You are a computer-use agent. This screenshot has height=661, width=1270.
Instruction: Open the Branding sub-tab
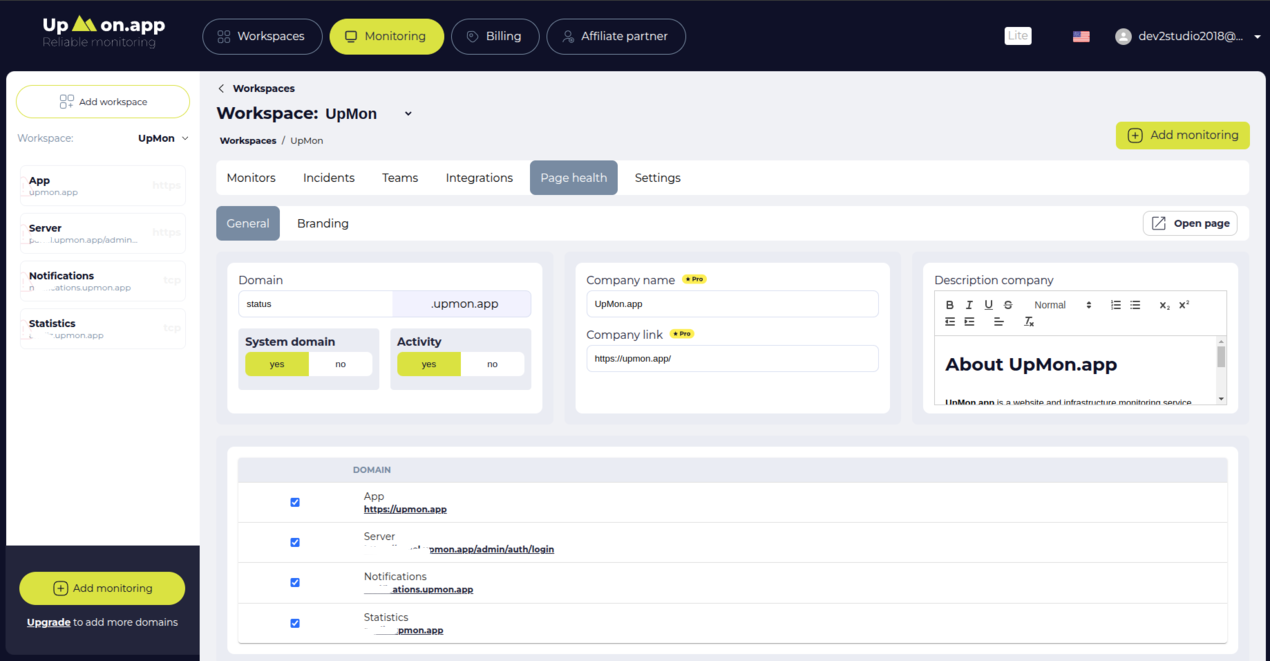coord(322,223)
